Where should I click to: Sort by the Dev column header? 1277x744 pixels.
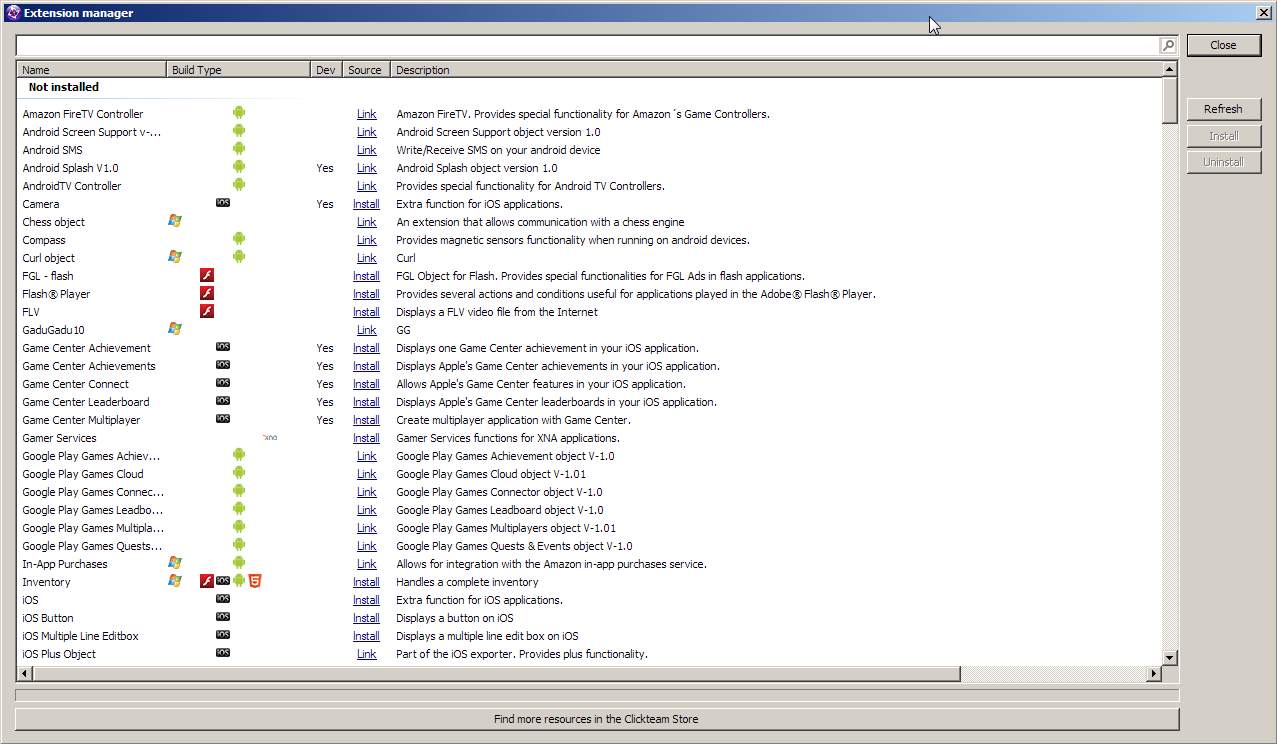coord(326,70)
